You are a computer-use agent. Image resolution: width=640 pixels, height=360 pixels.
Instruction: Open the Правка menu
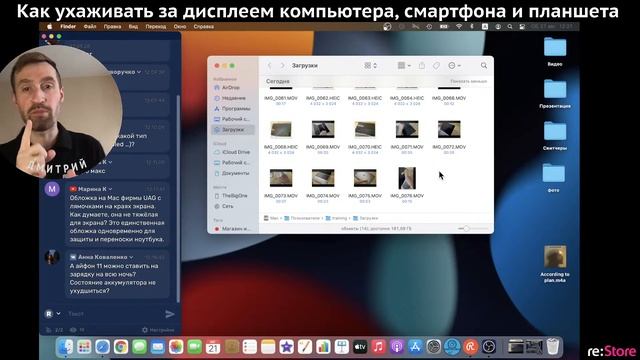[x=112, y=27]
